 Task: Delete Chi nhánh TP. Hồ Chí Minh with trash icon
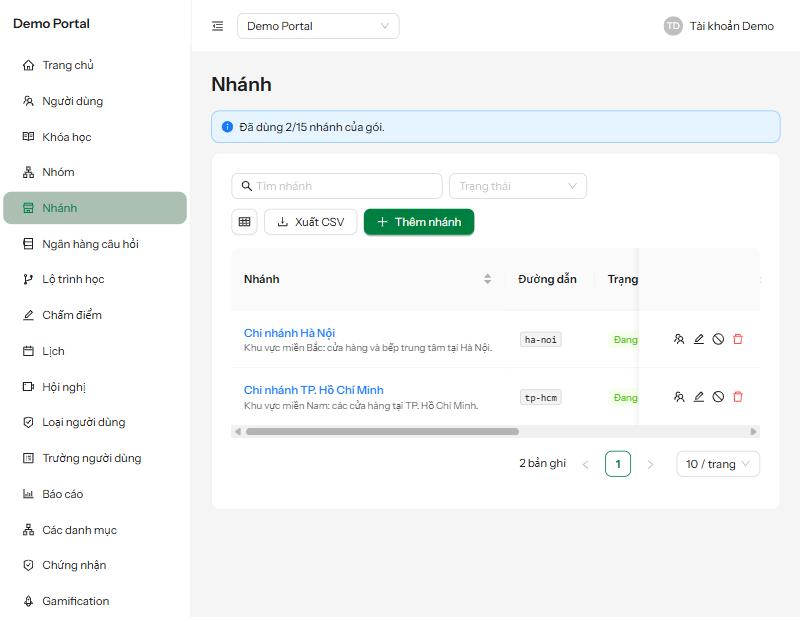pos(738,397)
